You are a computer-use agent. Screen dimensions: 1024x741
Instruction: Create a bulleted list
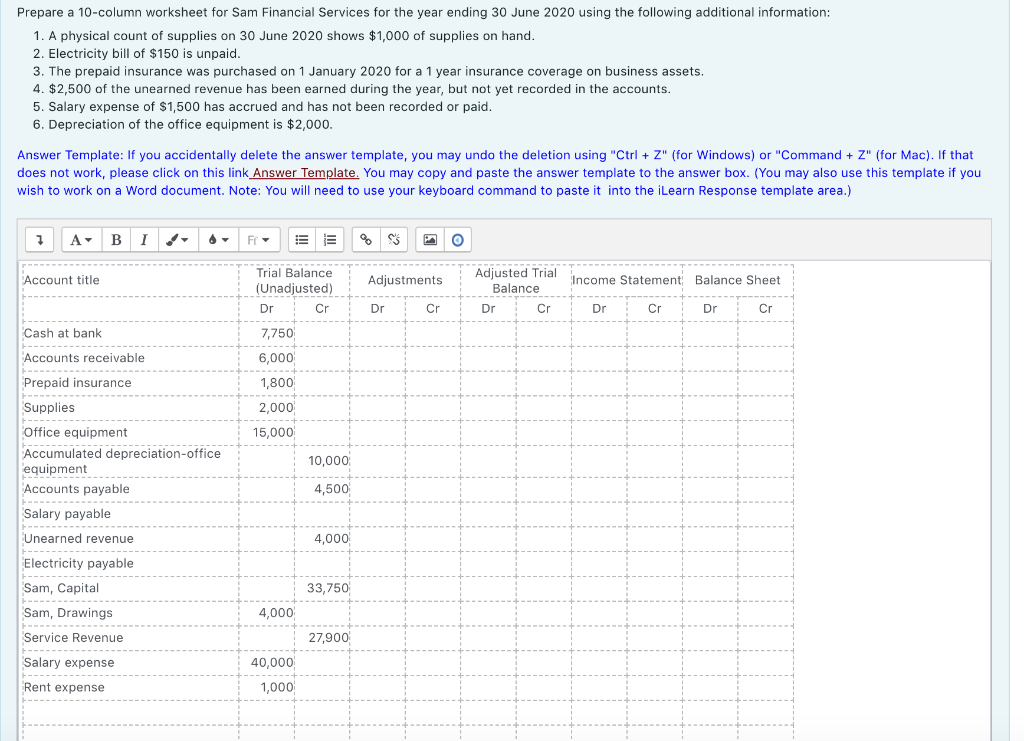(x=303, y=239)
